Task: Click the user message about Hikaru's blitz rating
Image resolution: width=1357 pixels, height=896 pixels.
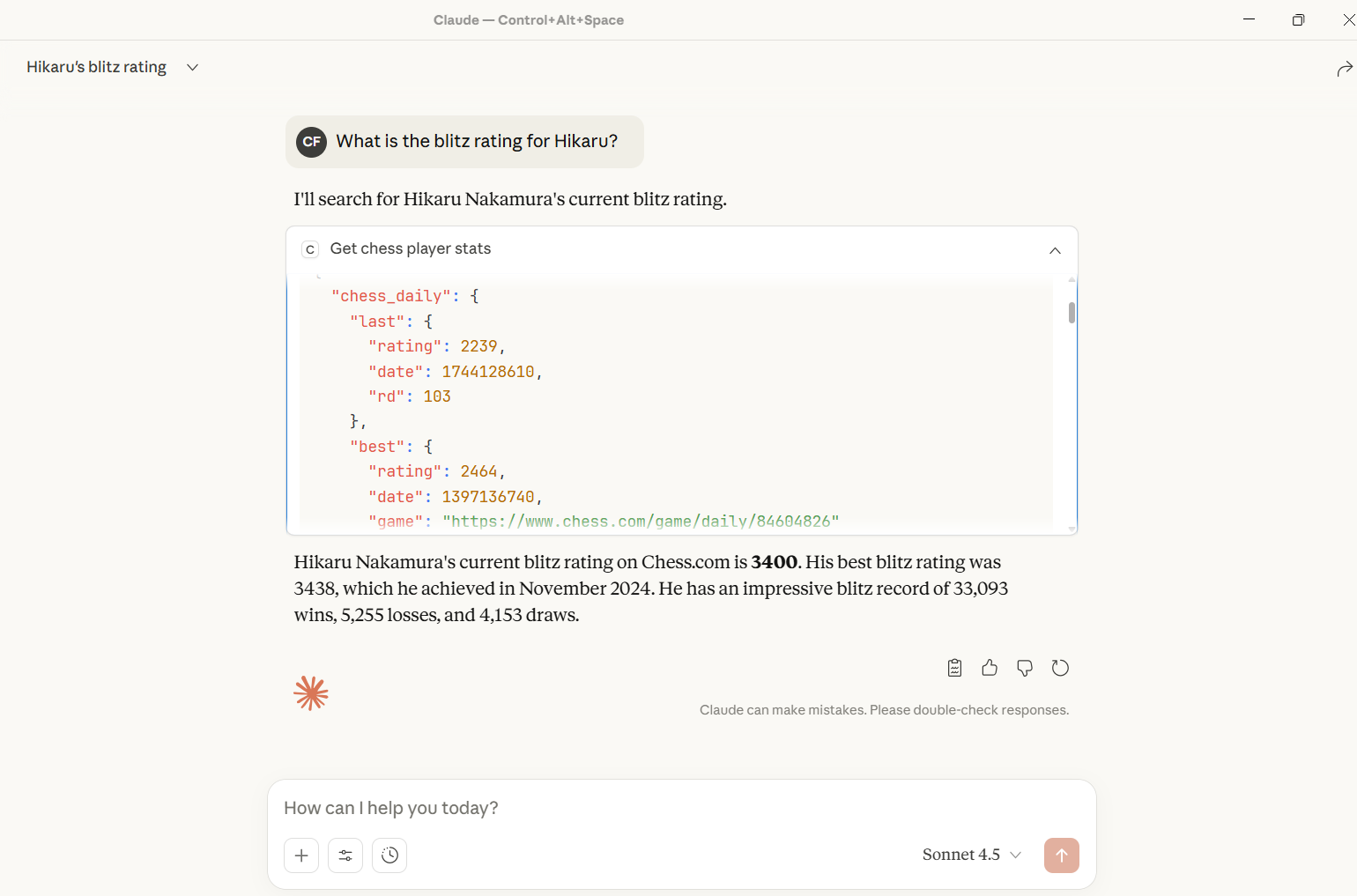Action: coord(477,142)
